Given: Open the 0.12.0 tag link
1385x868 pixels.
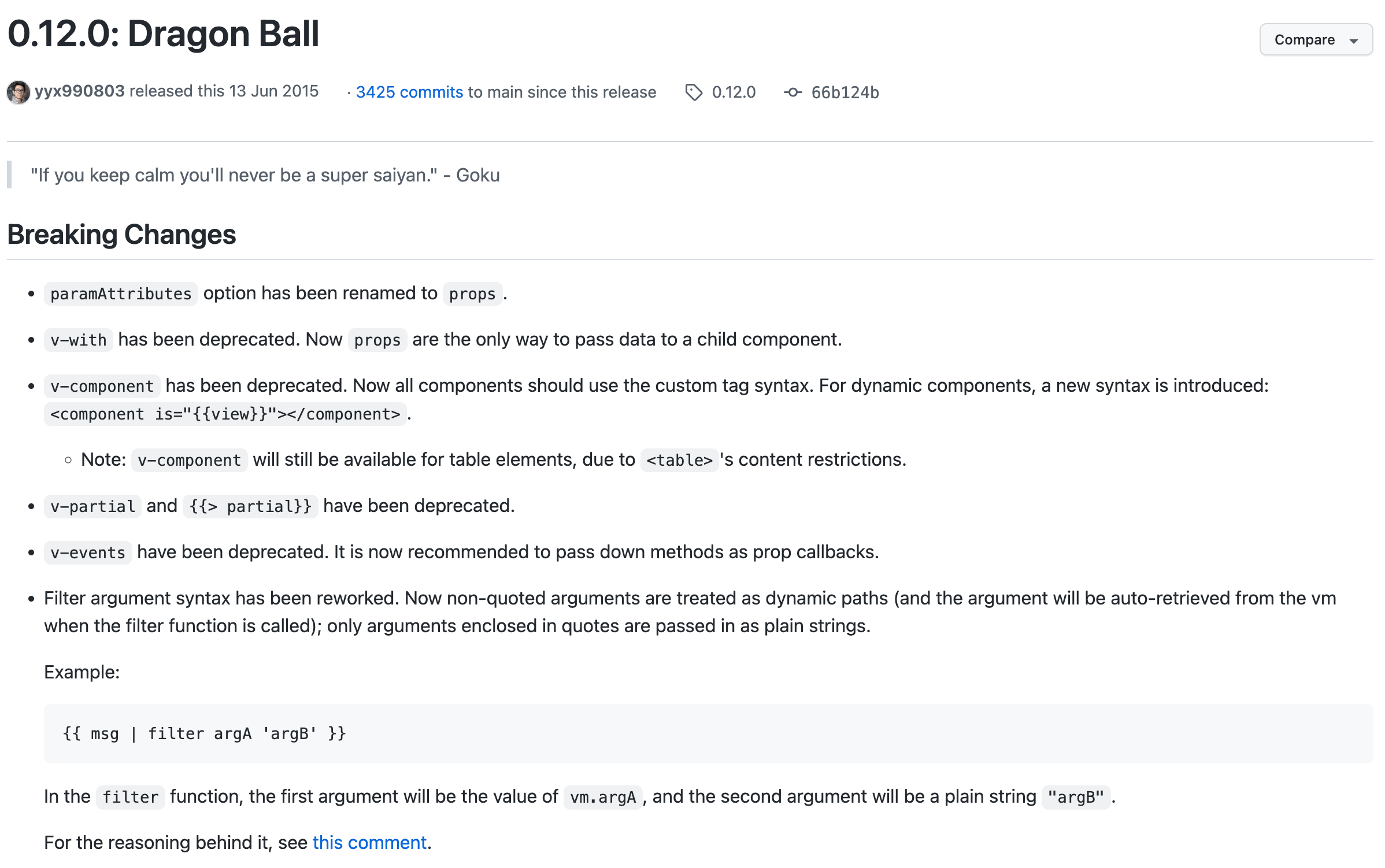Looking at the screenshot, I should click(x=733, y=92).
